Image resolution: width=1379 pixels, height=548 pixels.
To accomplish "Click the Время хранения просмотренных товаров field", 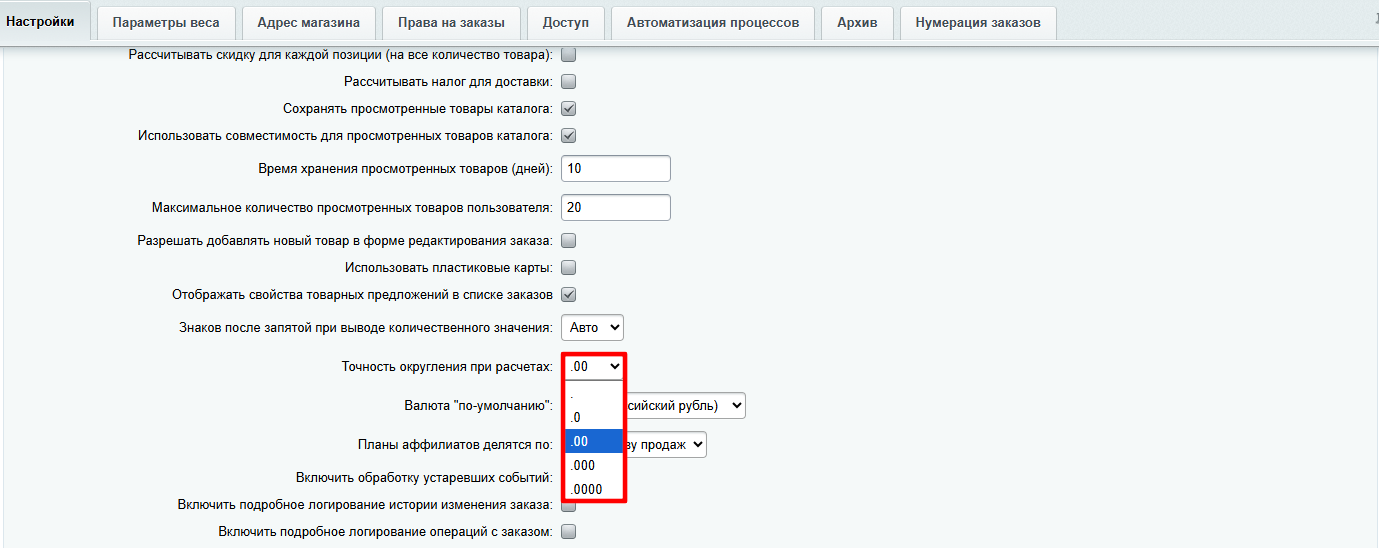I will coord(615,169).
